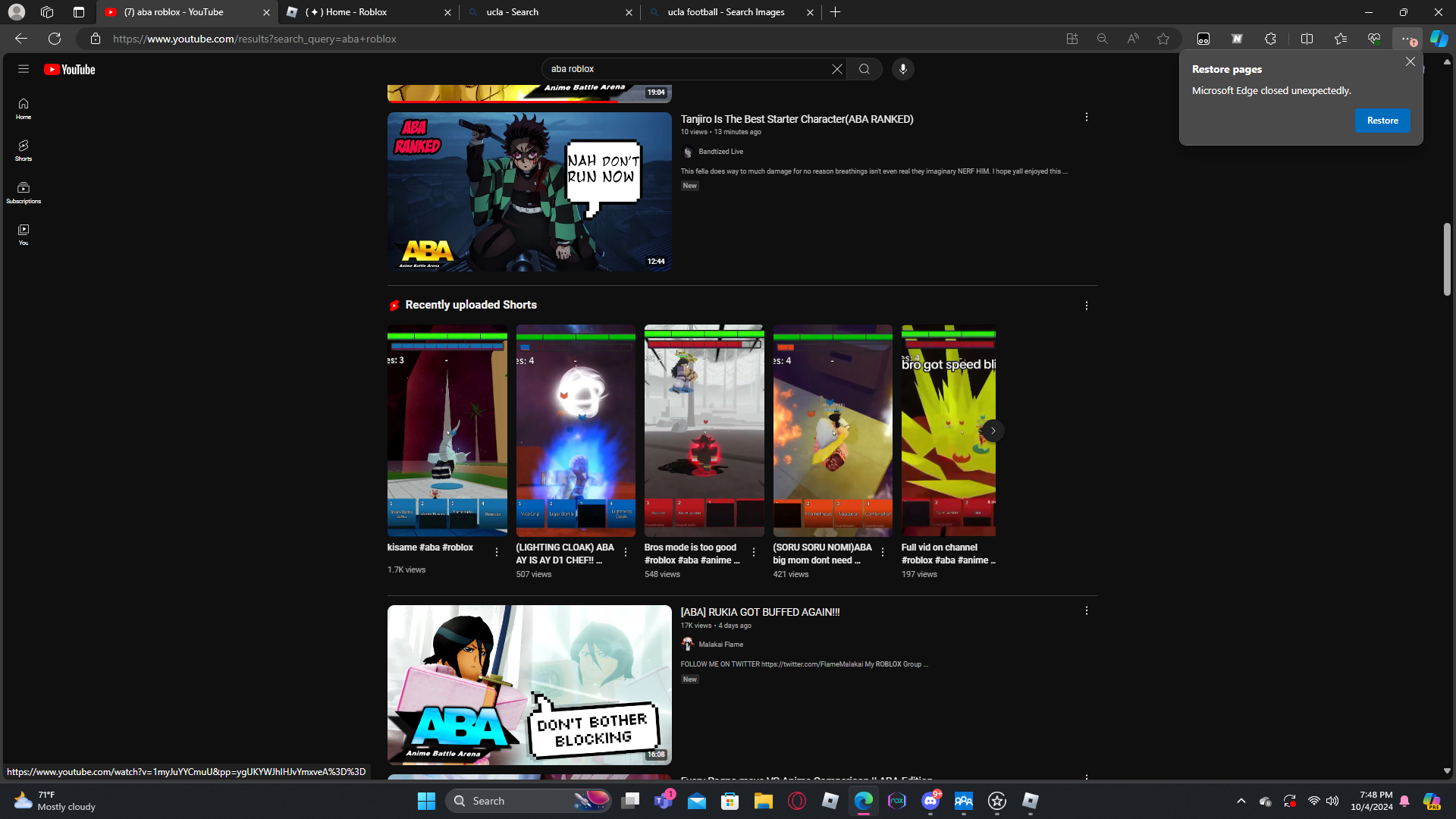Play the Tanjiro ABA RANKED thumbnail
The width and height of the screenshot is (1456, 819).
[x=529, y=192]
